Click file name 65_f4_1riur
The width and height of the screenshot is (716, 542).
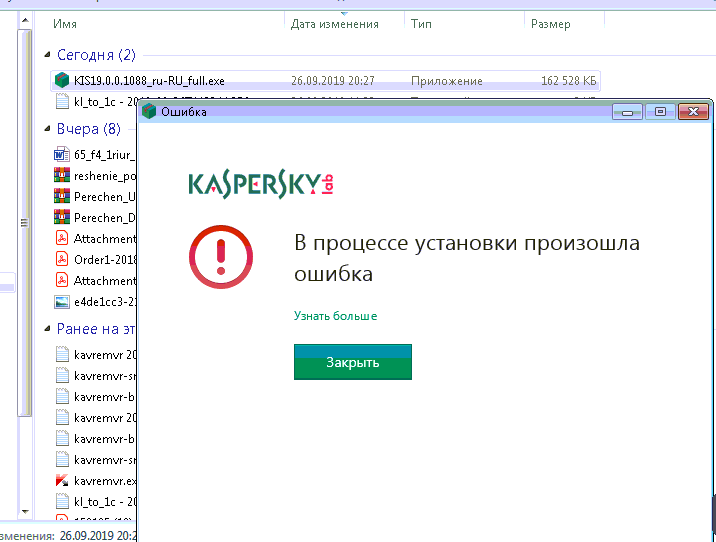(105, 155)
